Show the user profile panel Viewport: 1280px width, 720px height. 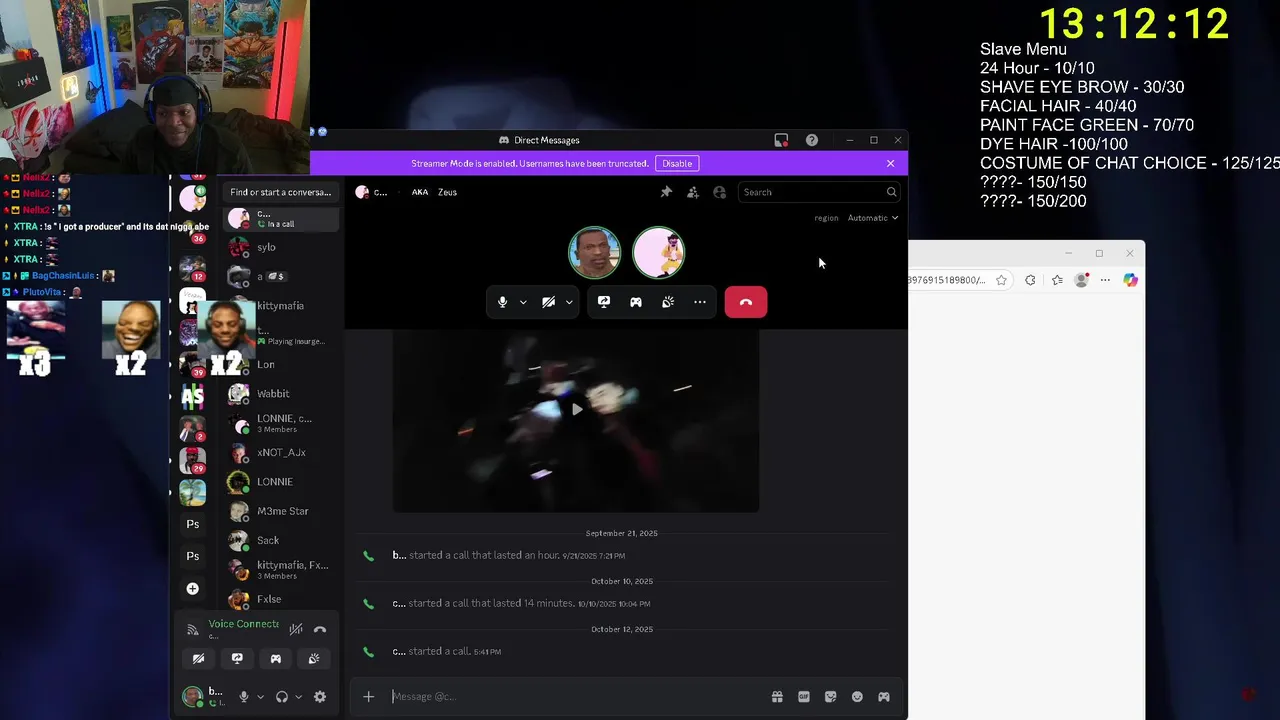(x=719, y=192)
